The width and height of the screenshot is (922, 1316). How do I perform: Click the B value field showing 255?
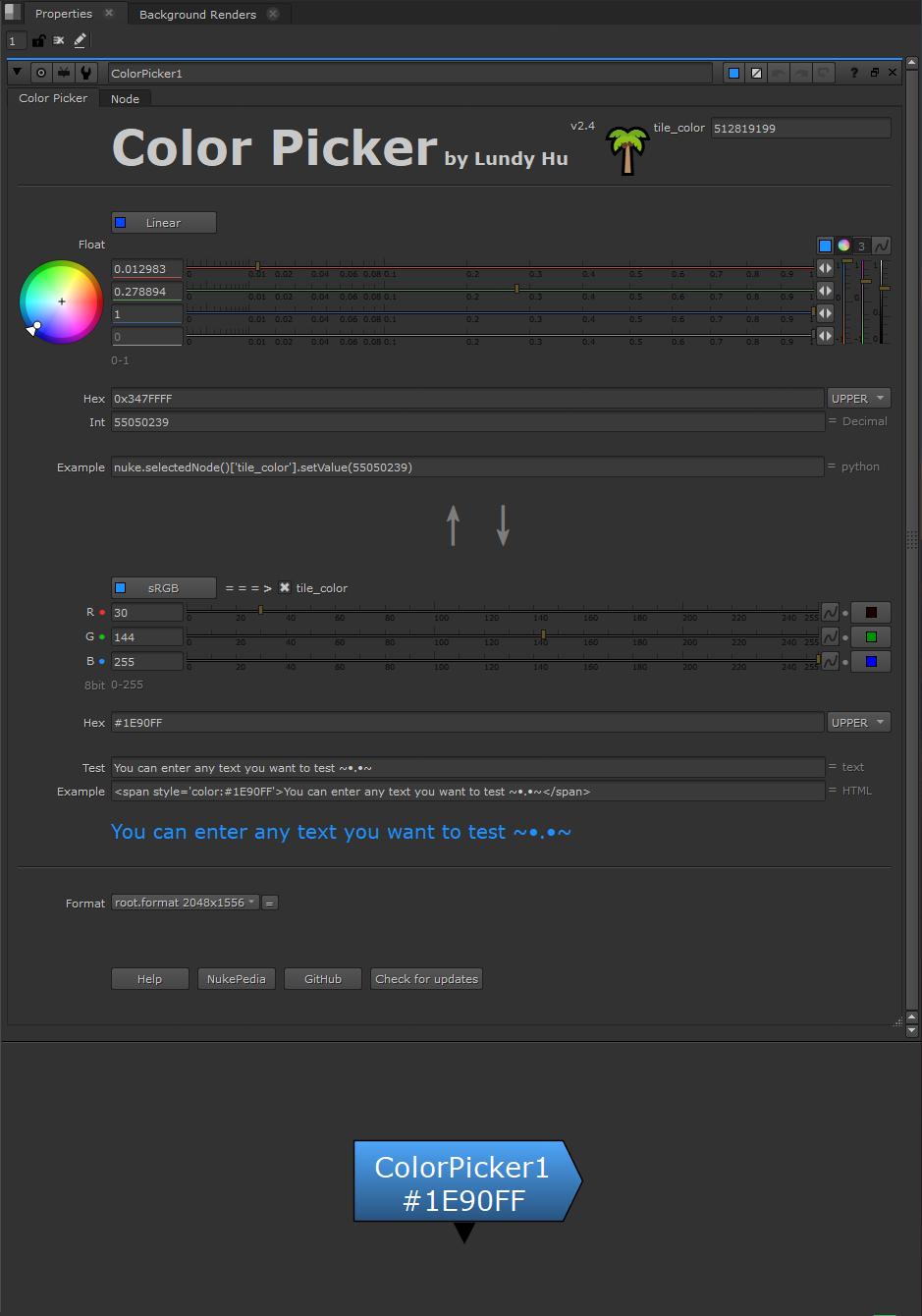(x=147, y=662)
